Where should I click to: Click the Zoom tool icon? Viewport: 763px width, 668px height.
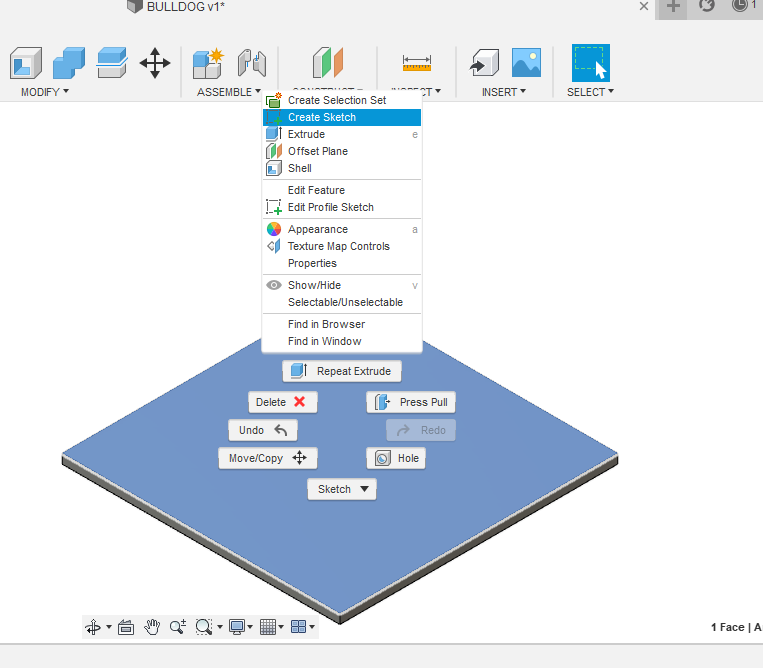178,627
